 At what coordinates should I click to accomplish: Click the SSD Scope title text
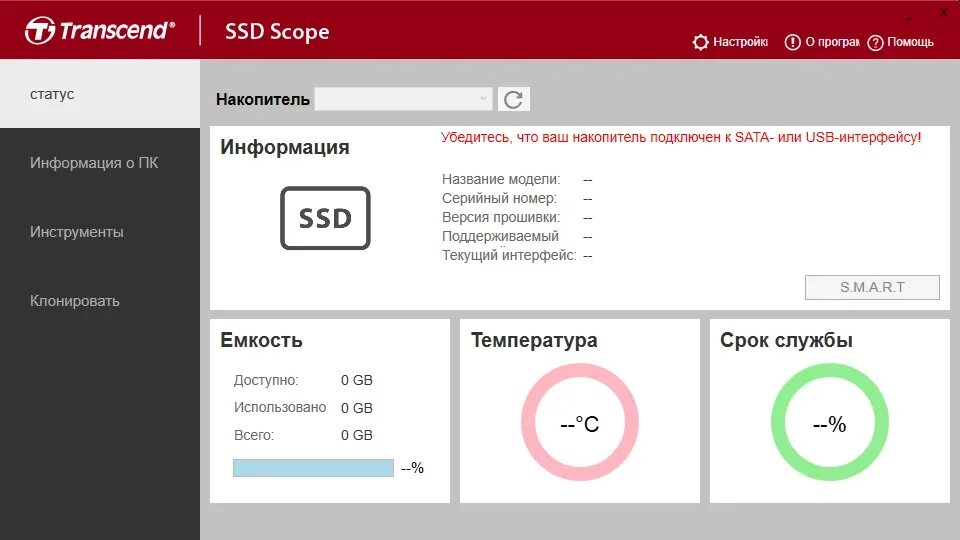click(277, 31)
